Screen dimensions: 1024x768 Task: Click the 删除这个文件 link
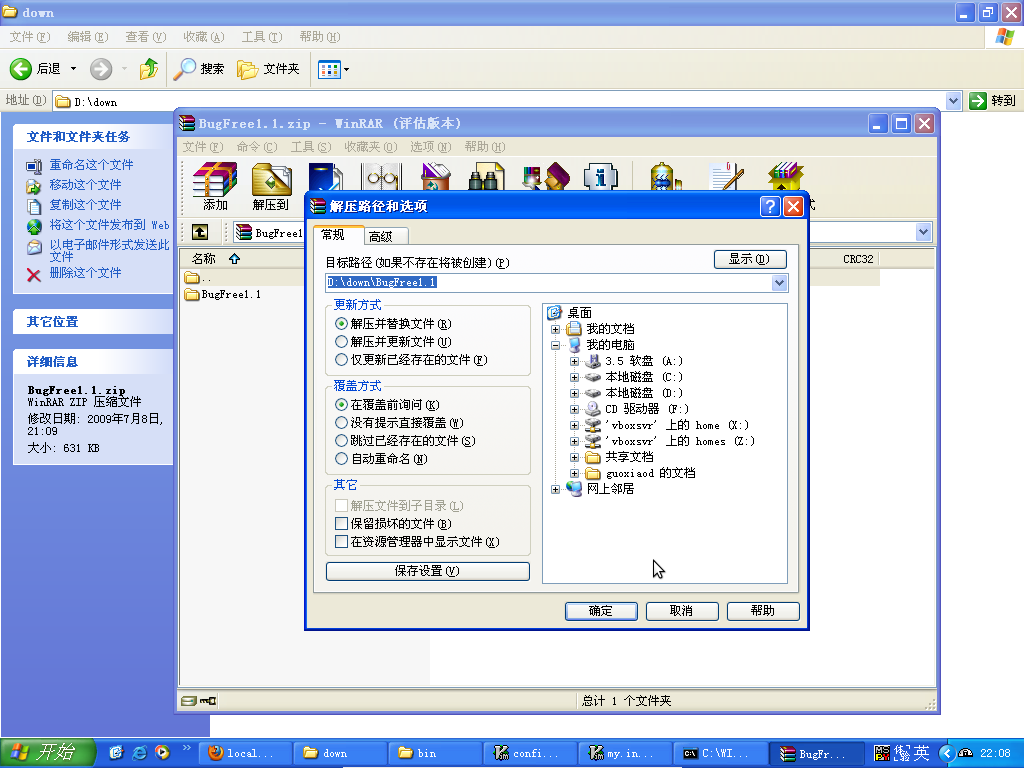tap(86, 273)
